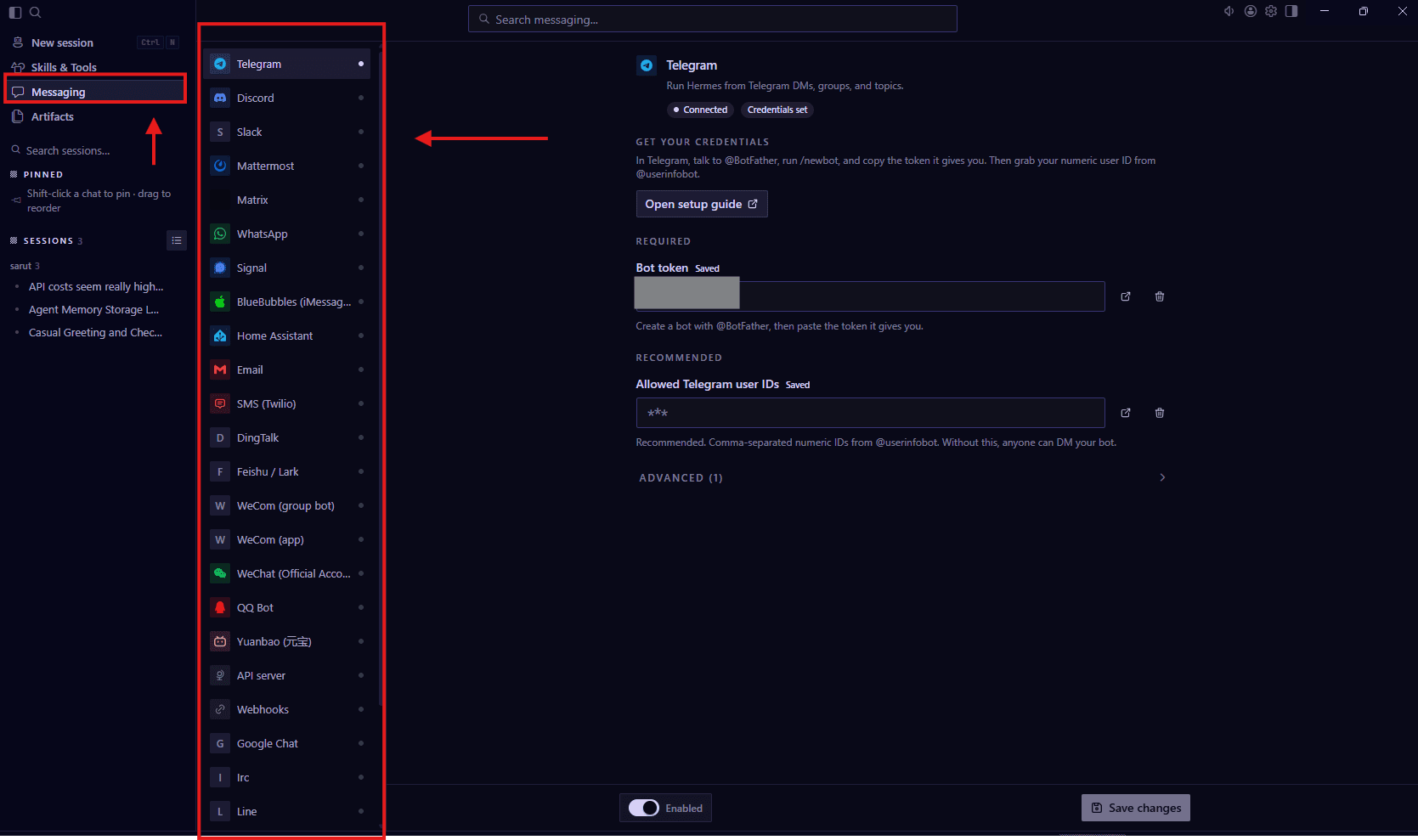Click the Bot token input field
Viewport: 1418px width, 840px height.
pyautogui.click(x=870, y=296)
